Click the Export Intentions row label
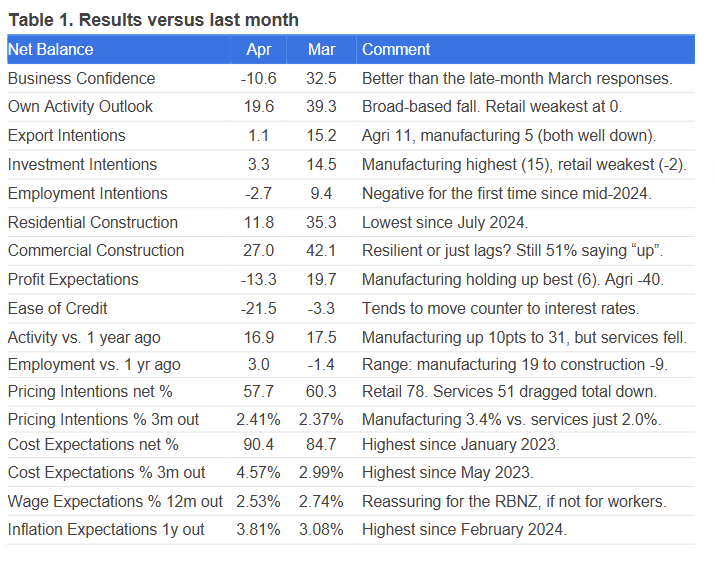 [67, 136]
